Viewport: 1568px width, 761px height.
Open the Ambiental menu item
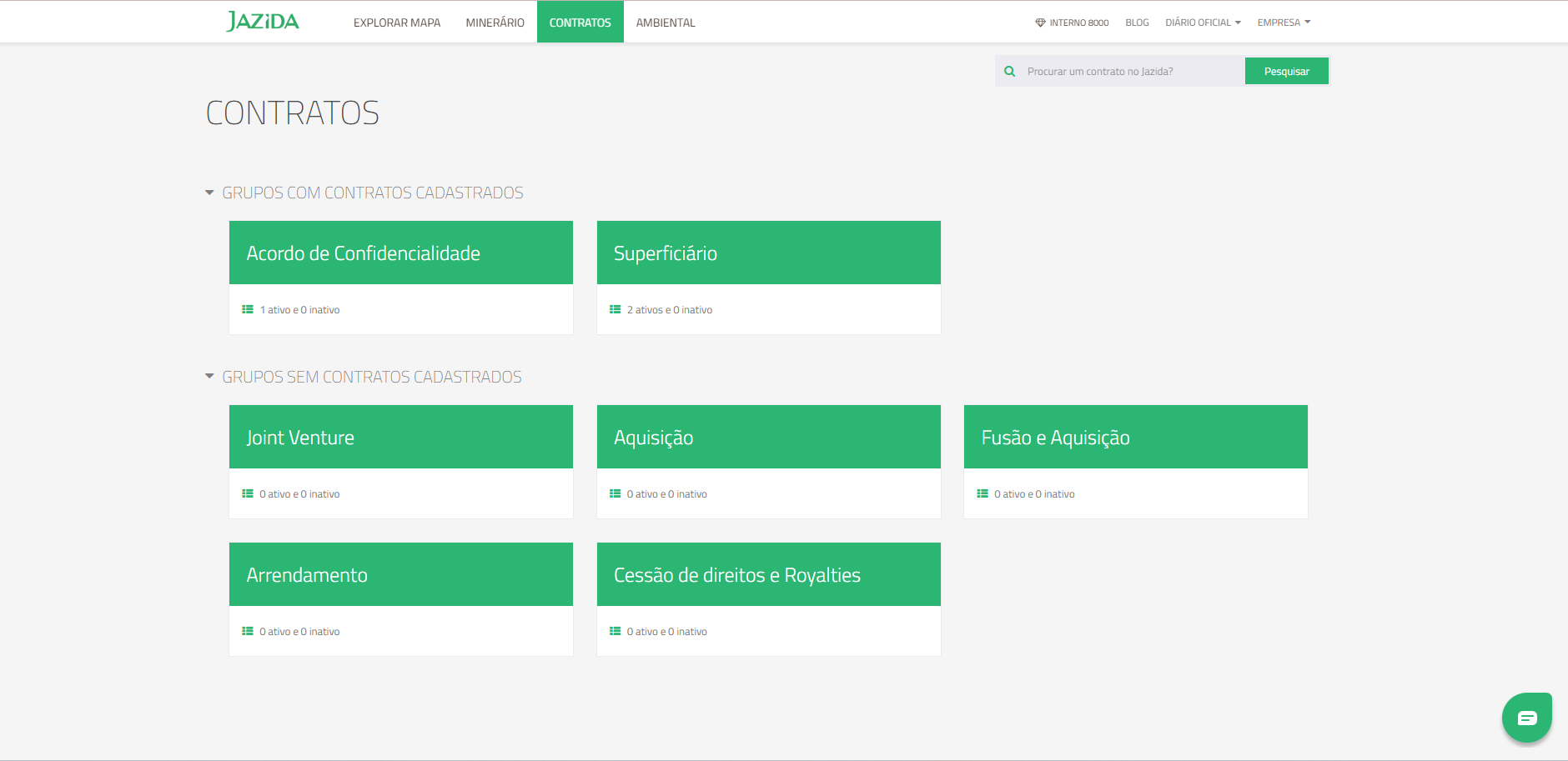(x=665, y=23)
